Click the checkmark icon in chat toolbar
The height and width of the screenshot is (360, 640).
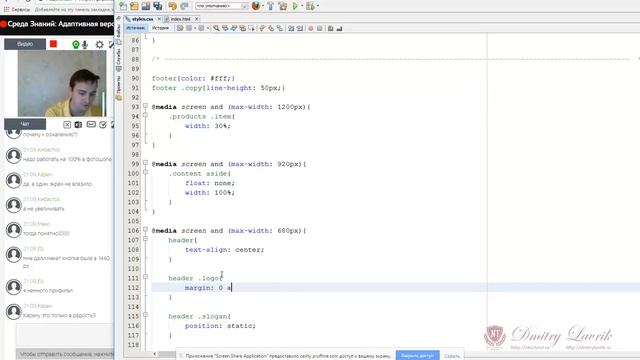tap(103, 124)
